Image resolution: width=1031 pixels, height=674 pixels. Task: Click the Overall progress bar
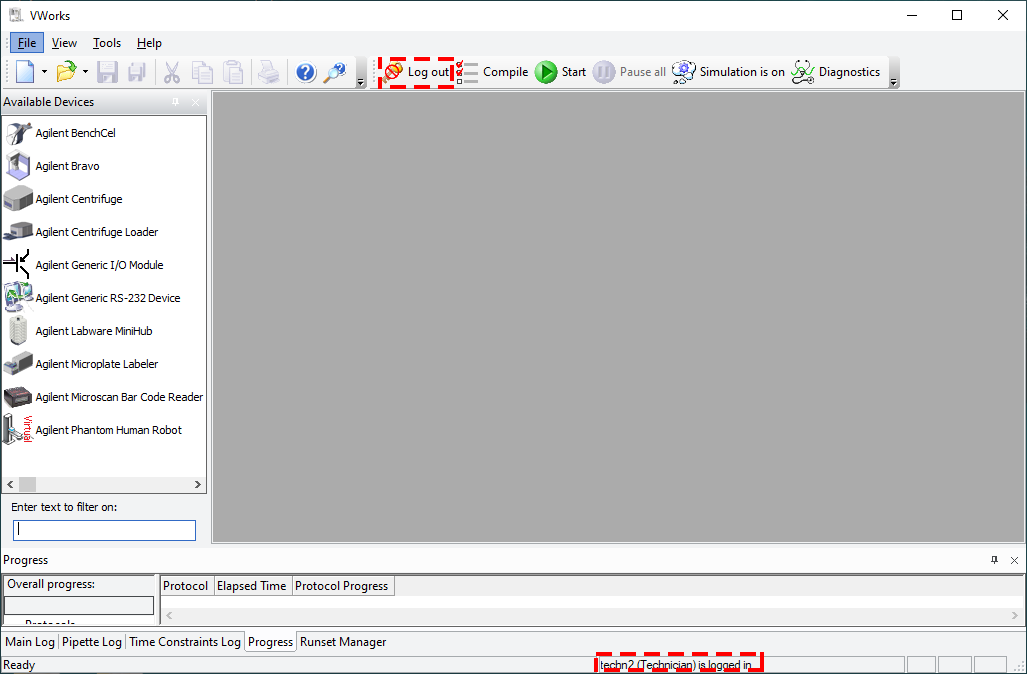[79, 605]
